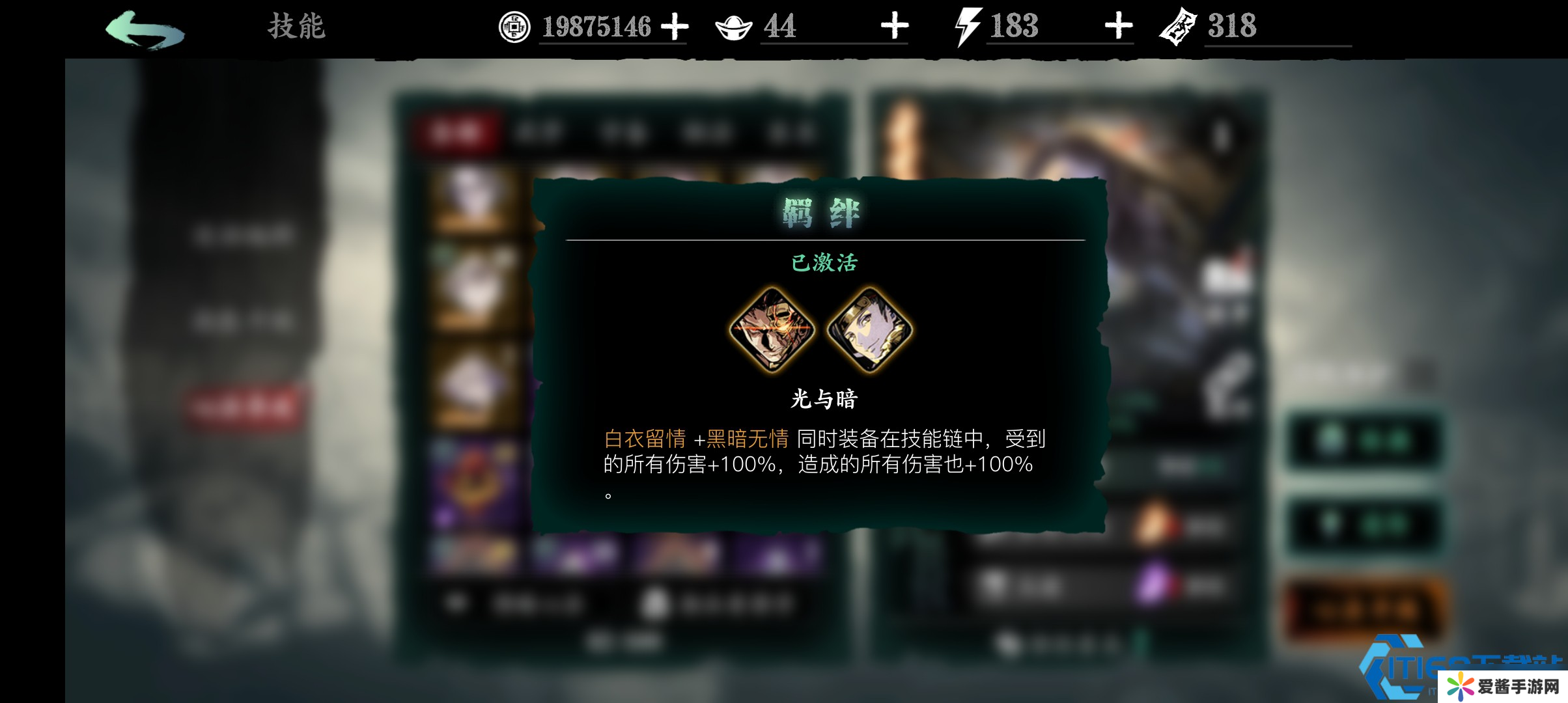Click the silver ingot currency icon
1568x703 pixels.
pyautogui.click(x=734, y=27)
